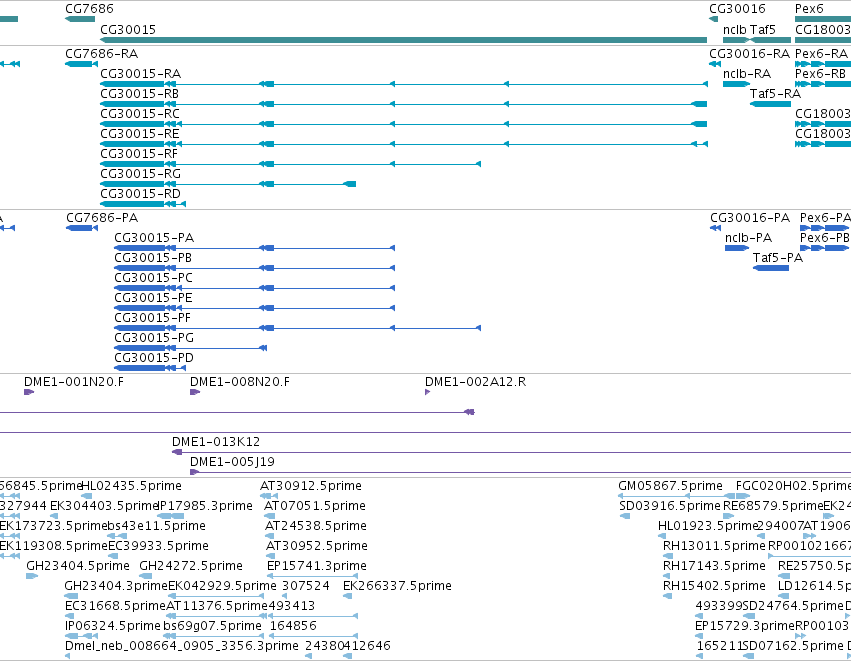This screenshot has height=661, width=851.
Task: Select protein Pex6-PB label
Action: (824, 238)
